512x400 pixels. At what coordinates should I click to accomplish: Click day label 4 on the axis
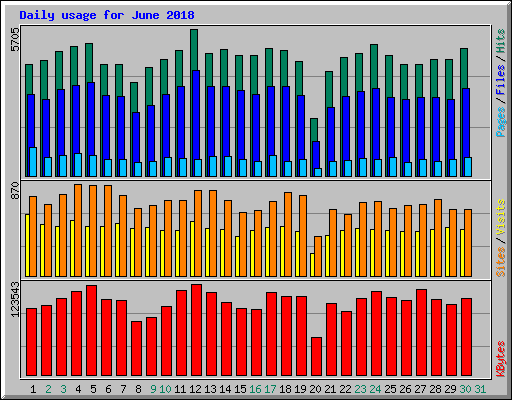click(78, 389)
